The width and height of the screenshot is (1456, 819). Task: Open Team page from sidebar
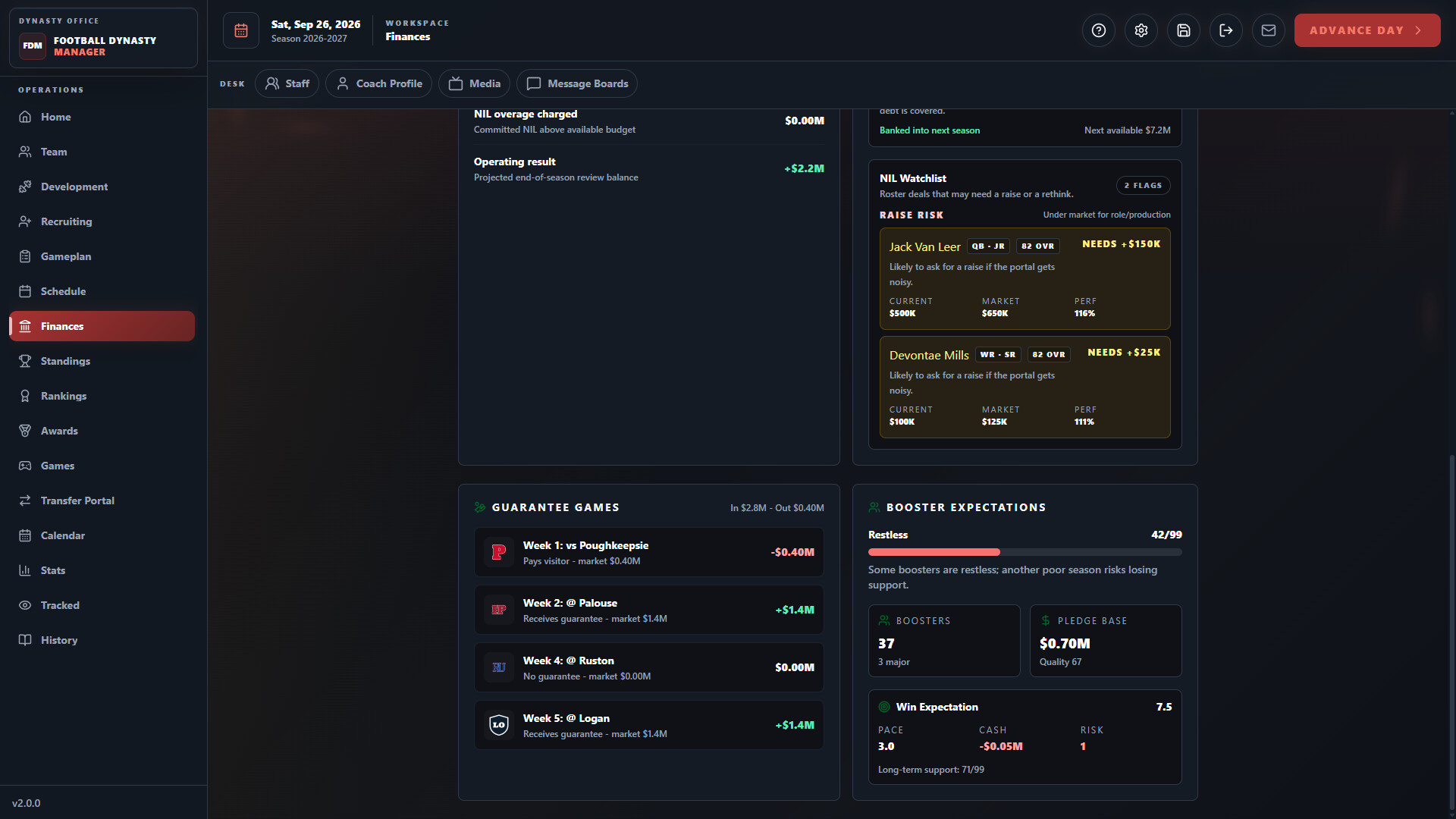pos(102,152)
